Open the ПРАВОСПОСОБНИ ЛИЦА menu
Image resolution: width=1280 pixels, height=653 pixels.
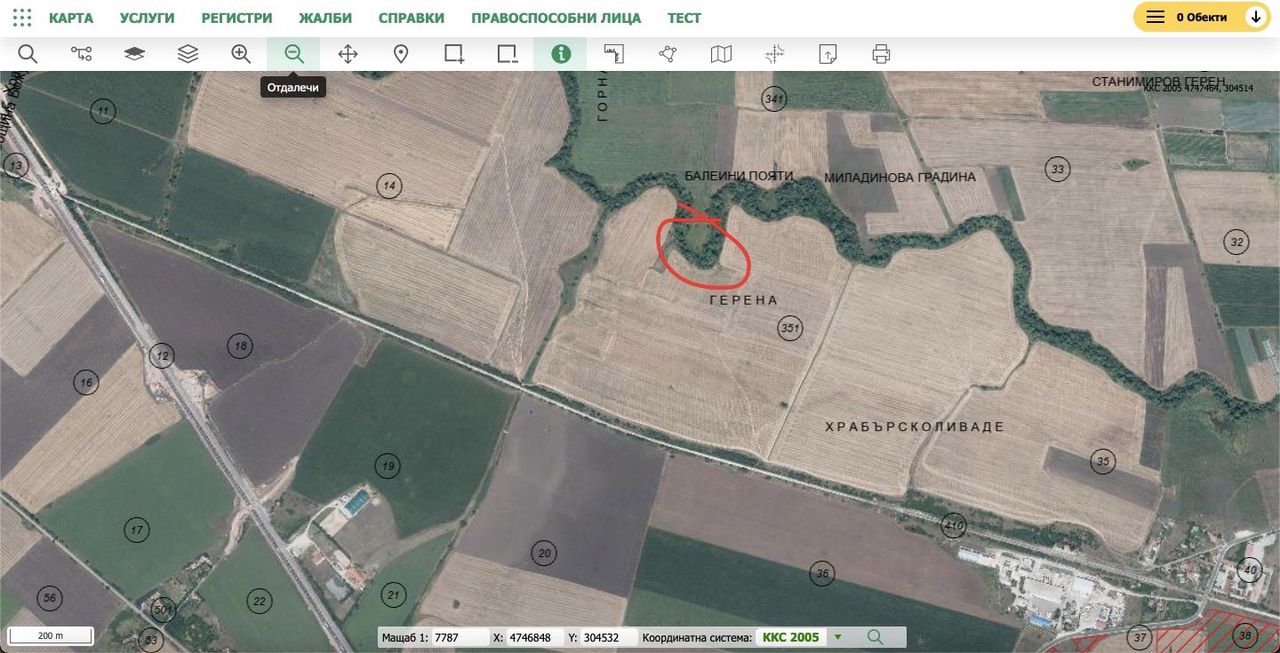pyautogui.click(x=556, y=18)
